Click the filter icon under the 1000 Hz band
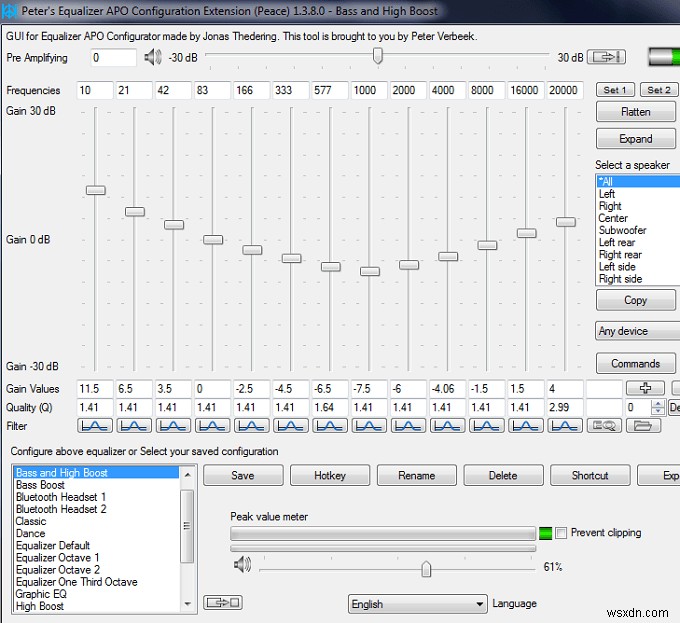The image size is (680, 623). 369,426
